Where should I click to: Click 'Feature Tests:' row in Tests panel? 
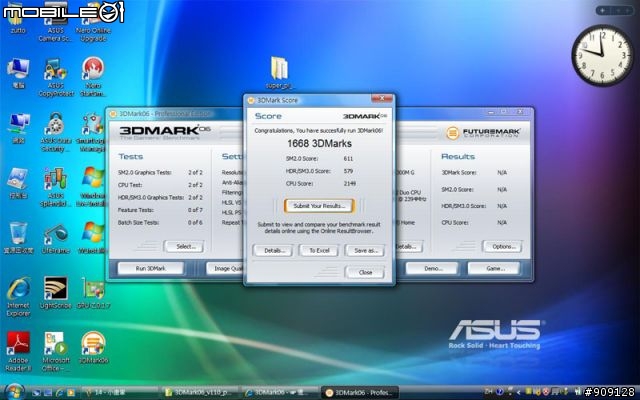pyautogui.click(x=160, y=210)
